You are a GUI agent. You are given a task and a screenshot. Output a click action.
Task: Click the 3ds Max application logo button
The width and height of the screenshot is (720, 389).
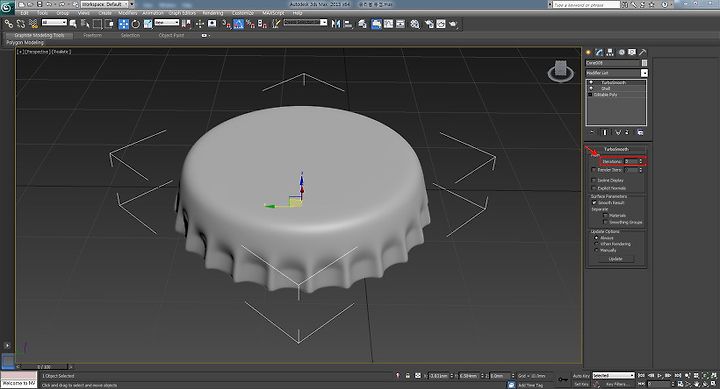(7, 8)
